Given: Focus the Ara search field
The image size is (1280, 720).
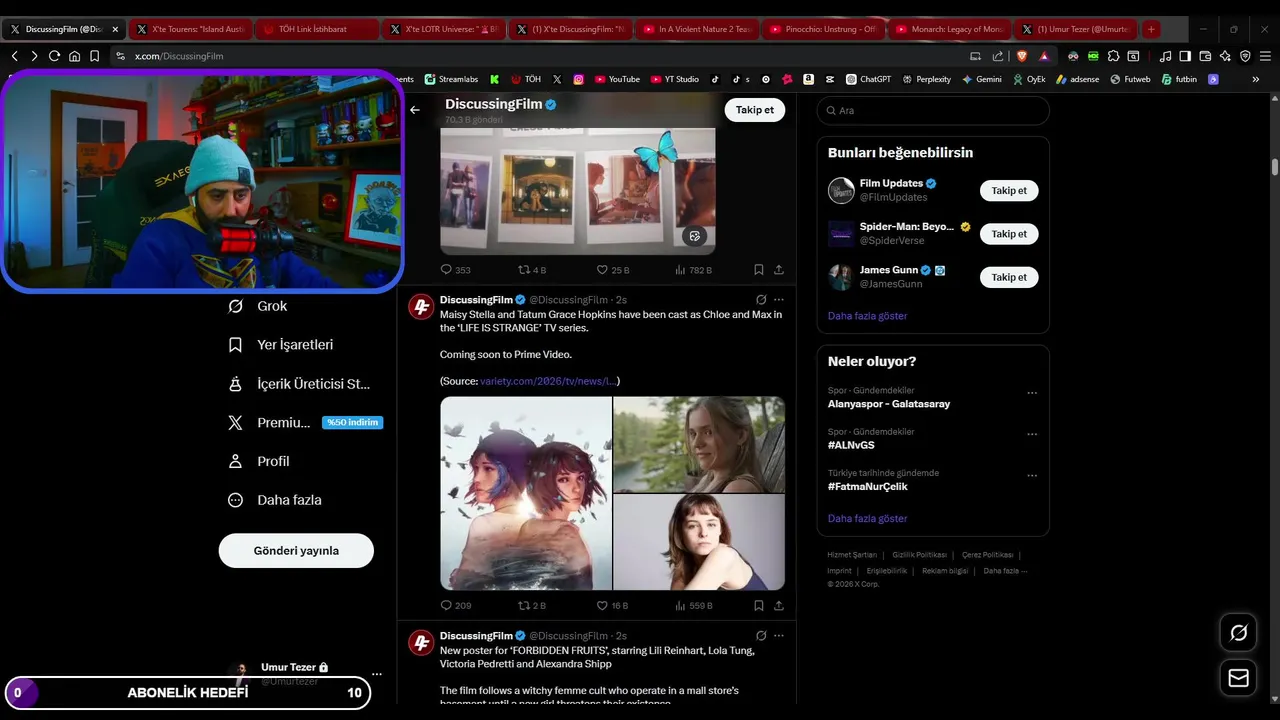Looking at the screenshot, I should click(x=933, y=111).
